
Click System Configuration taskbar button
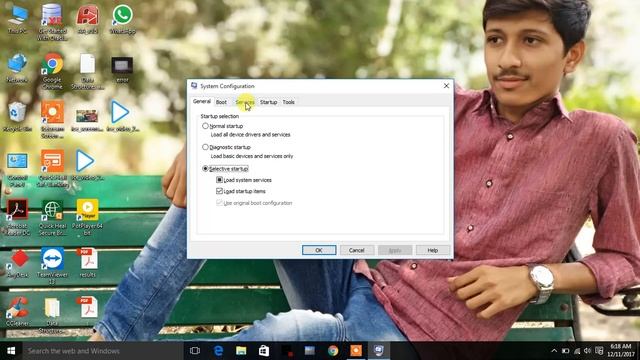(379, 351)
